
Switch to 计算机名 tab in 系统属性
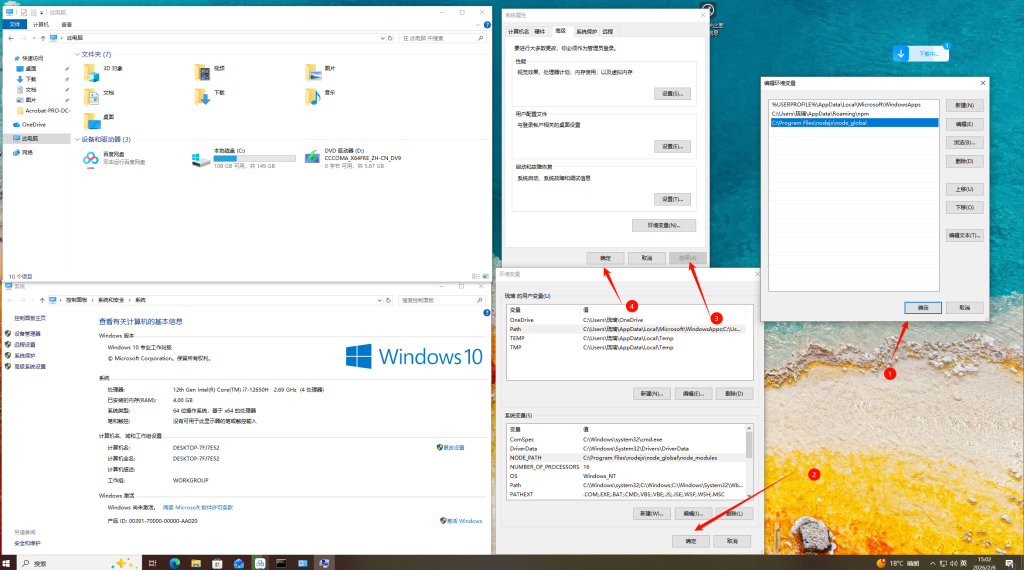pyautogui.click(x=519, y=31)
